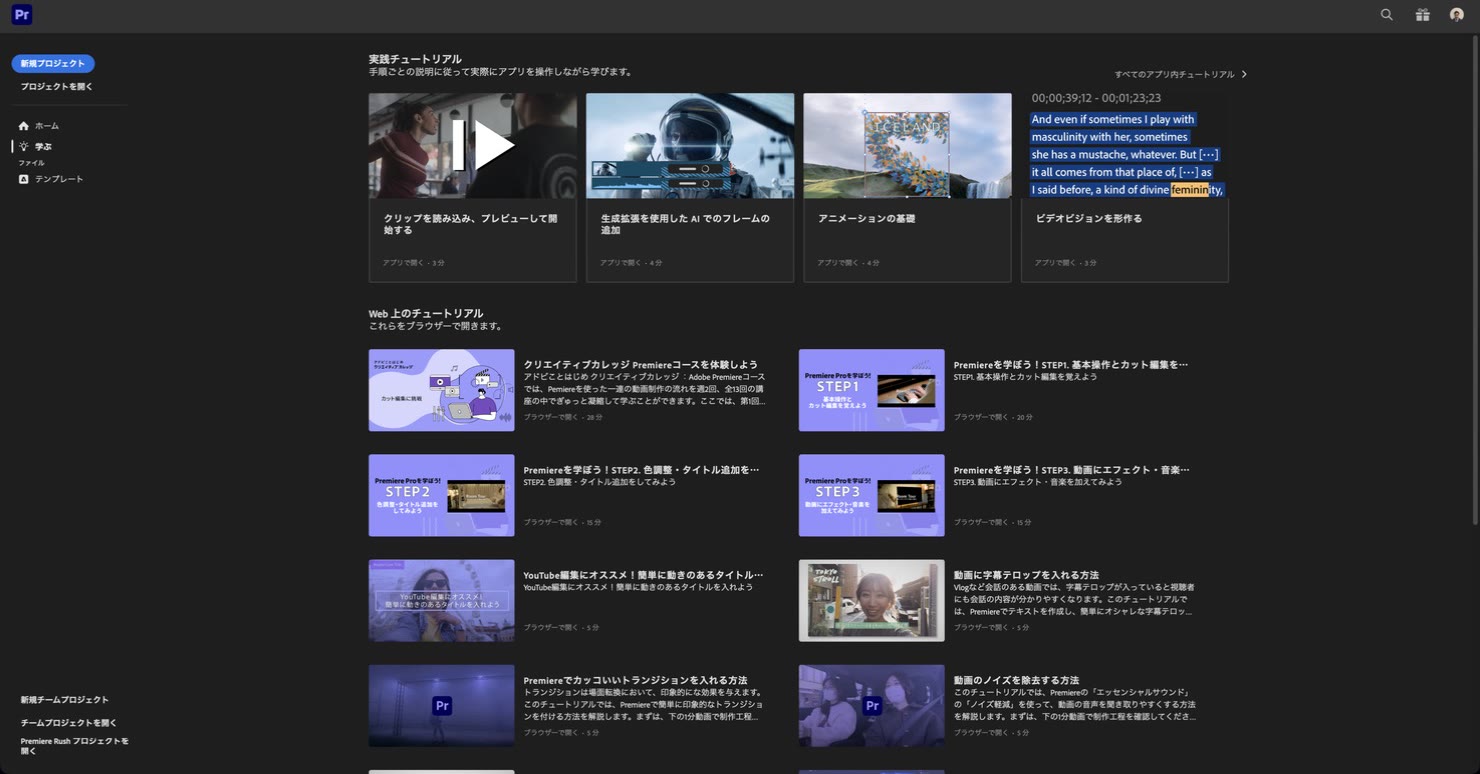This screenshot has width=1480, height=774.
Task: Open the YouTube編集にオススメ thumbnail
Action: [x=442, y=601]
